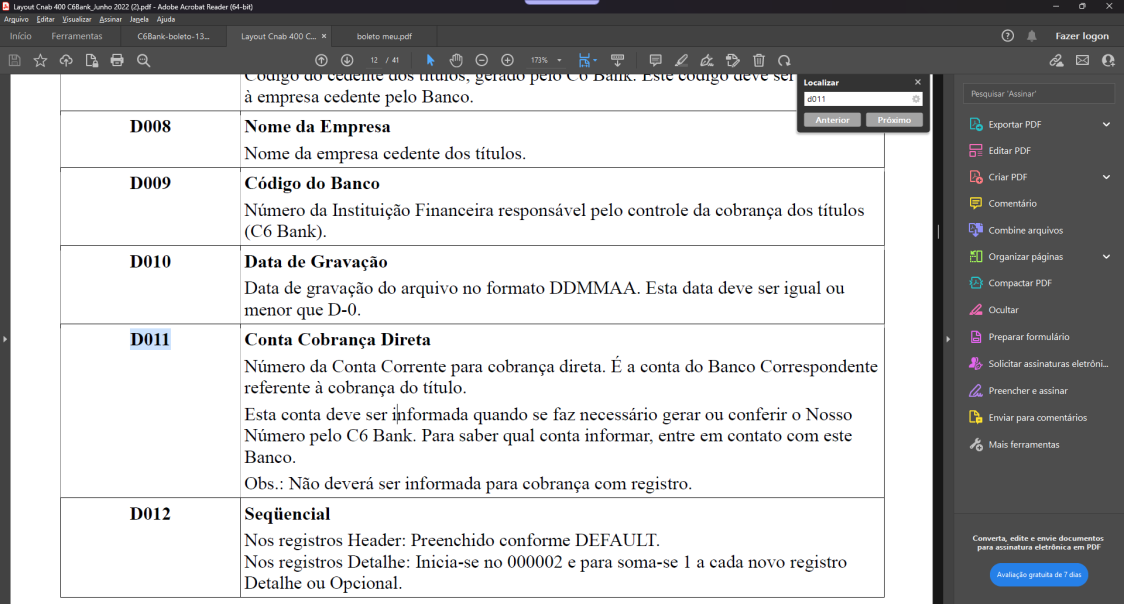Expand Organizar páginas chevron
Screen dimensions: 1124x604
point(1106,257)
